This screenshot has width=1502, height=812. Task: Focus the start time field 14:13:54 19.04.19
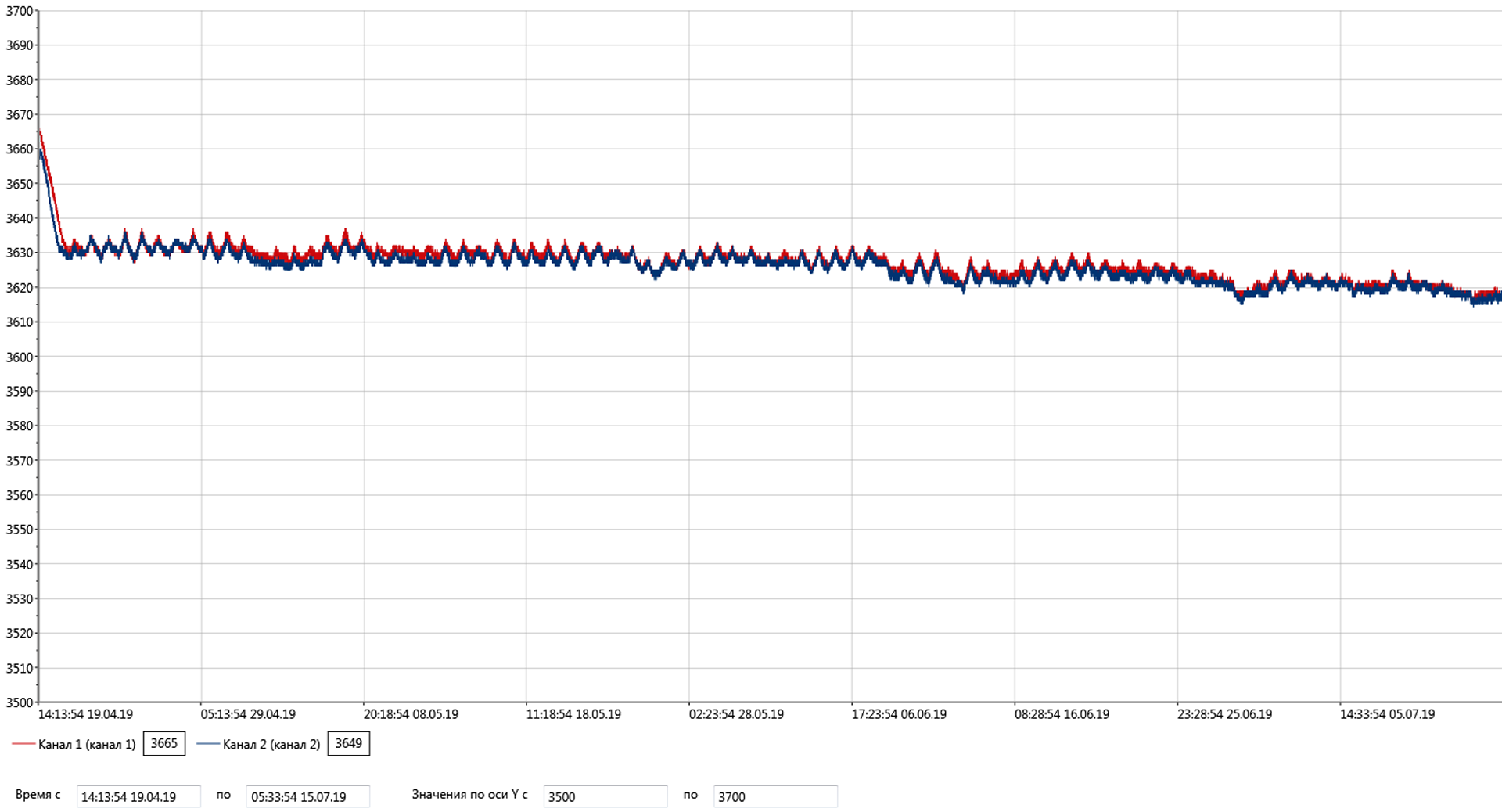tap(138, 796)
